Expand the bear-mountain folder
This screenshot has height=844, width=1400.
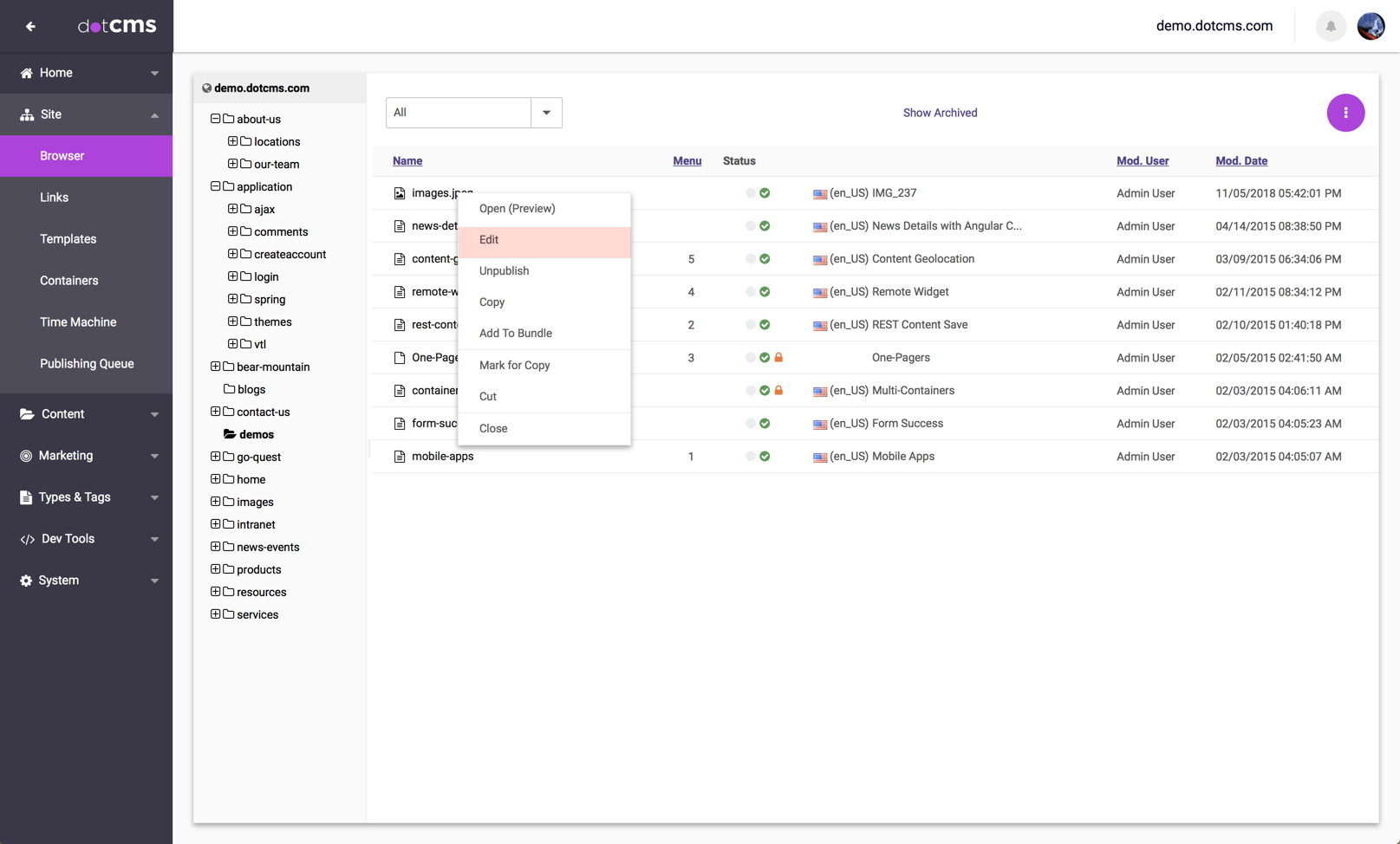215,367
